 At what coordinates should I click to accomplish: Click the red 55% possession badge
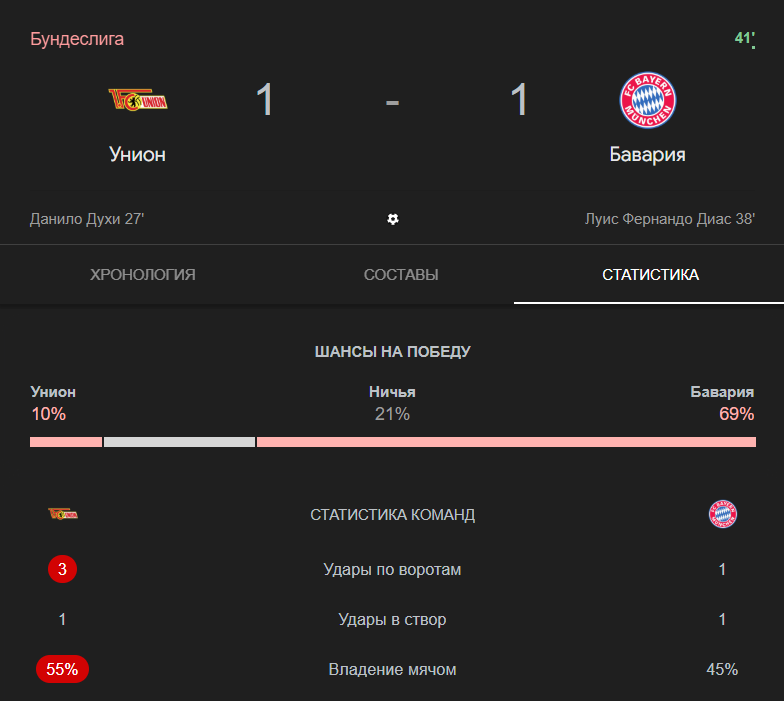pos(62,670)
